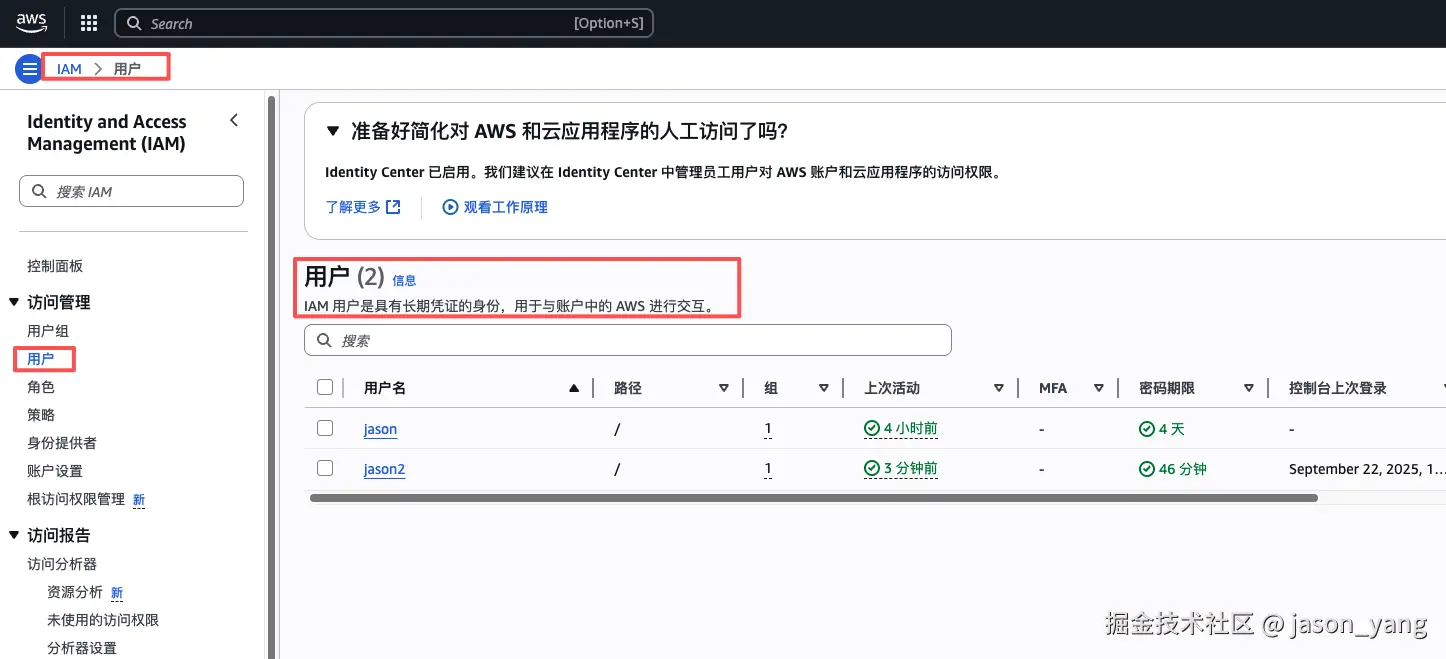1446x659 pixels.
Task: Open the services grid menu icon
Action: (x=88, y=23)
